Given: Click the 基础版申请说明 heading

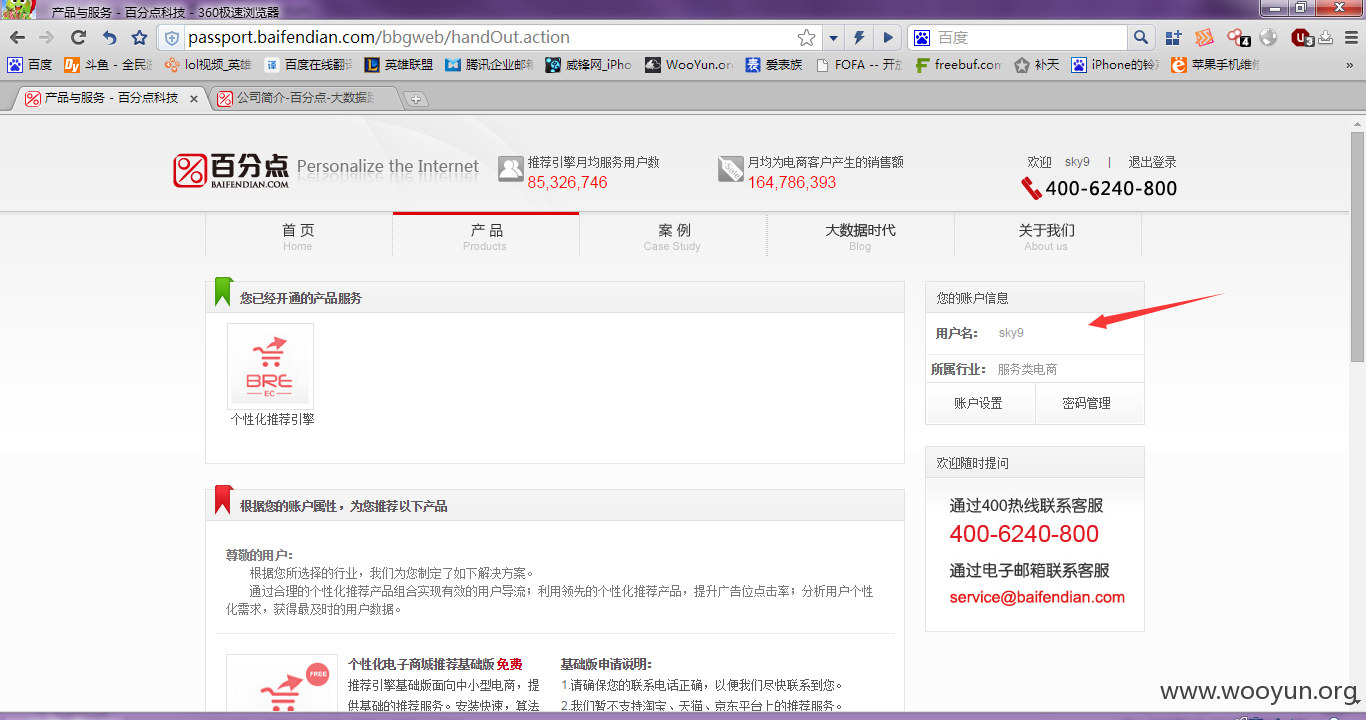Looking at the screenshot, I should 606,664.
